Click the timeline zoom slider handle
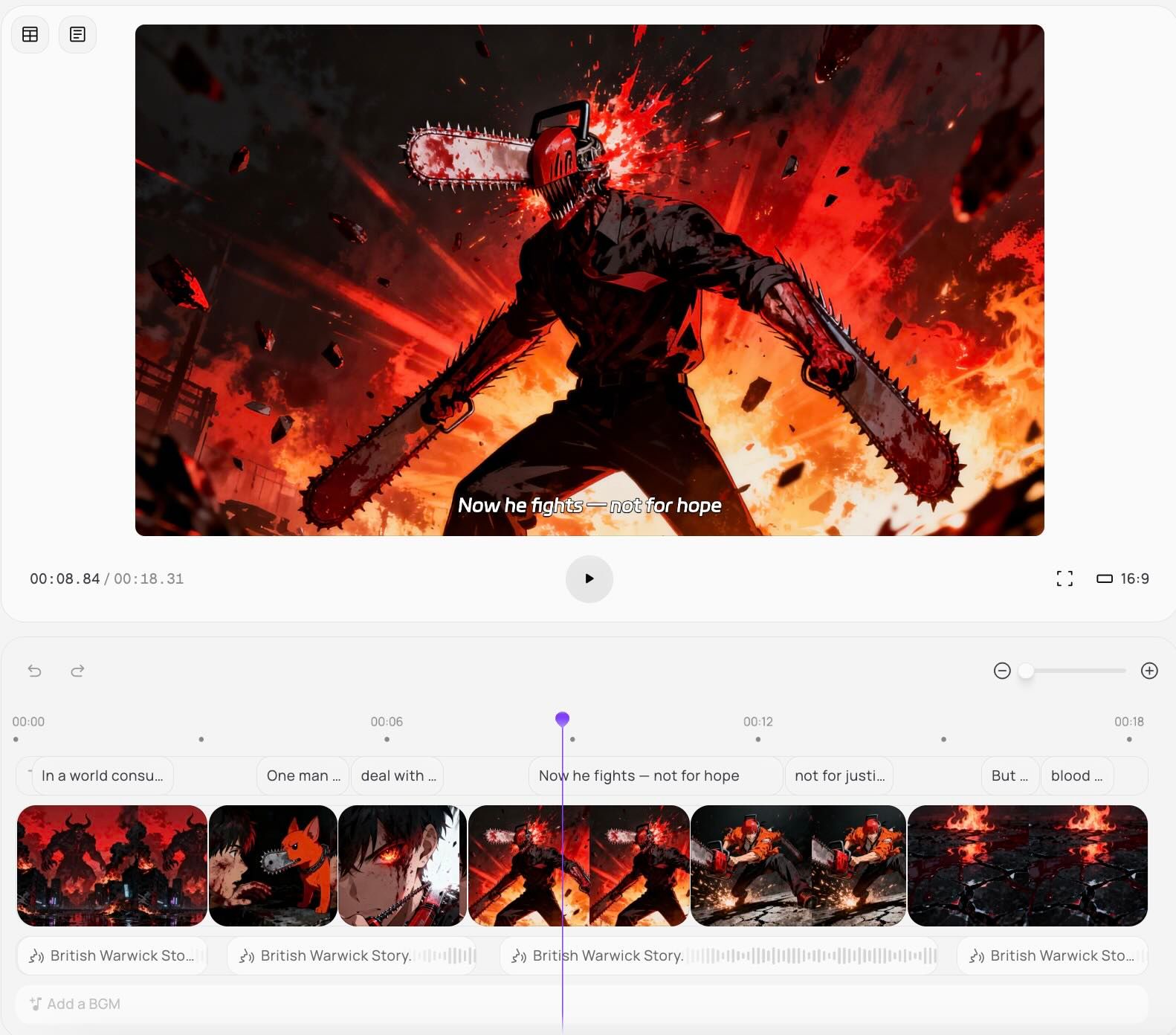 coord(1026,671)
